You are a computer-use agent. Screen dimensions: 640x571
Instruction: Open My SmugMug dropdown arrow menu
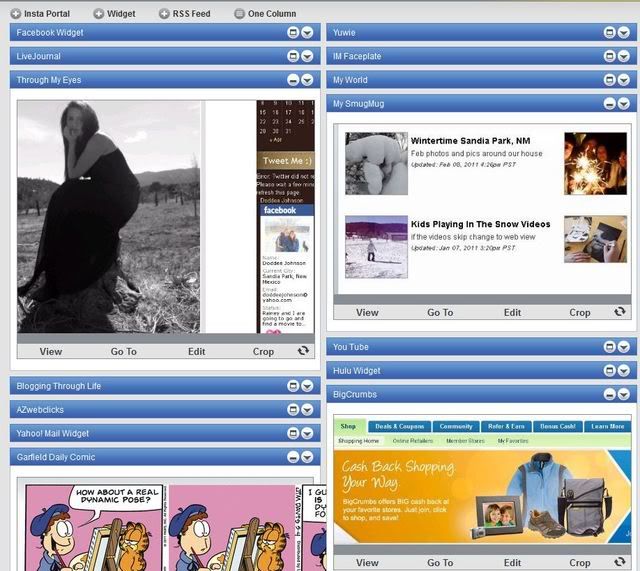click(623, 104)
